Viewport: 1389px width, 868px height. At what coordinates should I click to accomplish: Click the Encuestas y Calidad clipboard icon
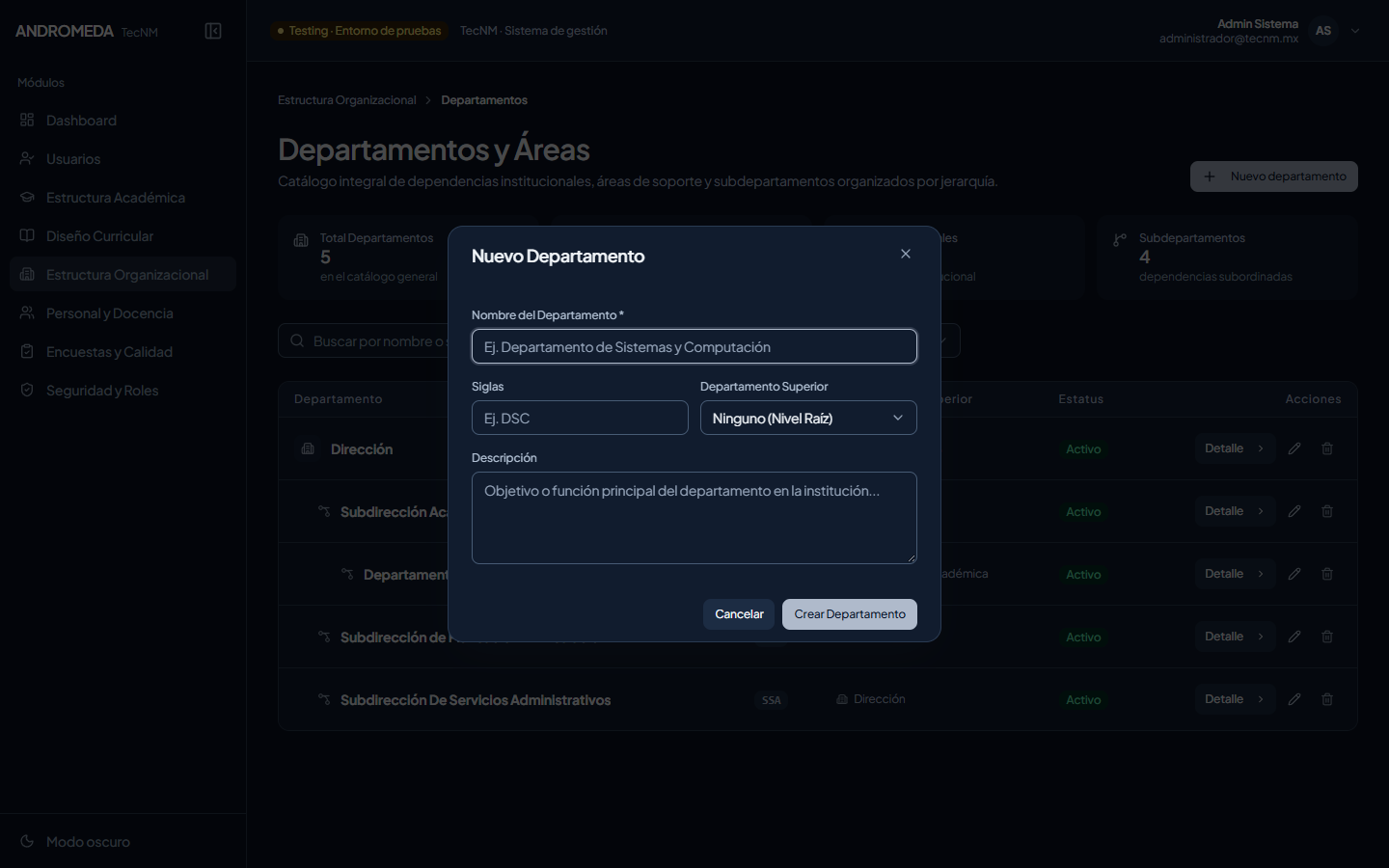(x=27, y=352)
